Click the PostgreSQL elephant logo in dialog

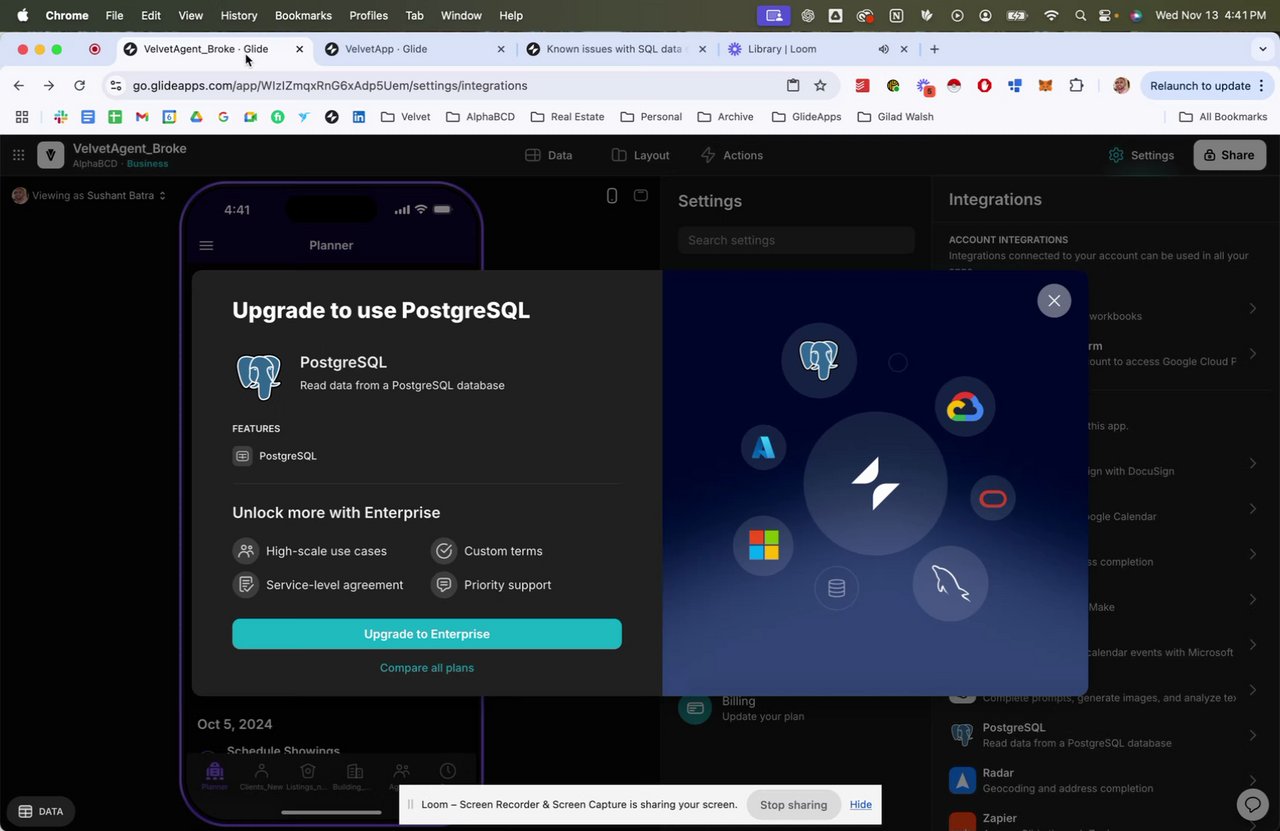[259, 377]
